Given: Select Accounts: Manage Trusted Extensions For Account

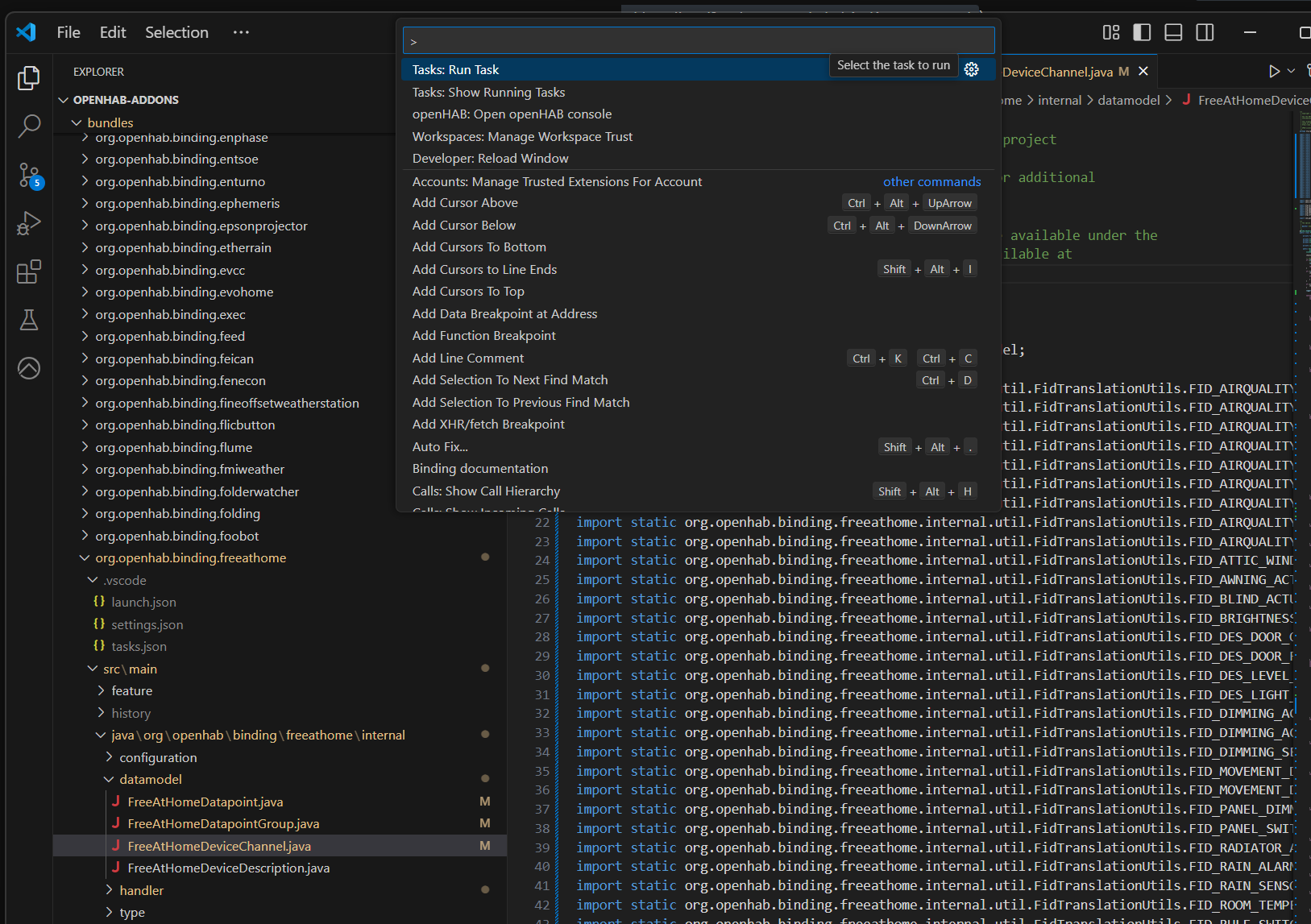Looking at the screenshot, I should (x=699, y=181).
